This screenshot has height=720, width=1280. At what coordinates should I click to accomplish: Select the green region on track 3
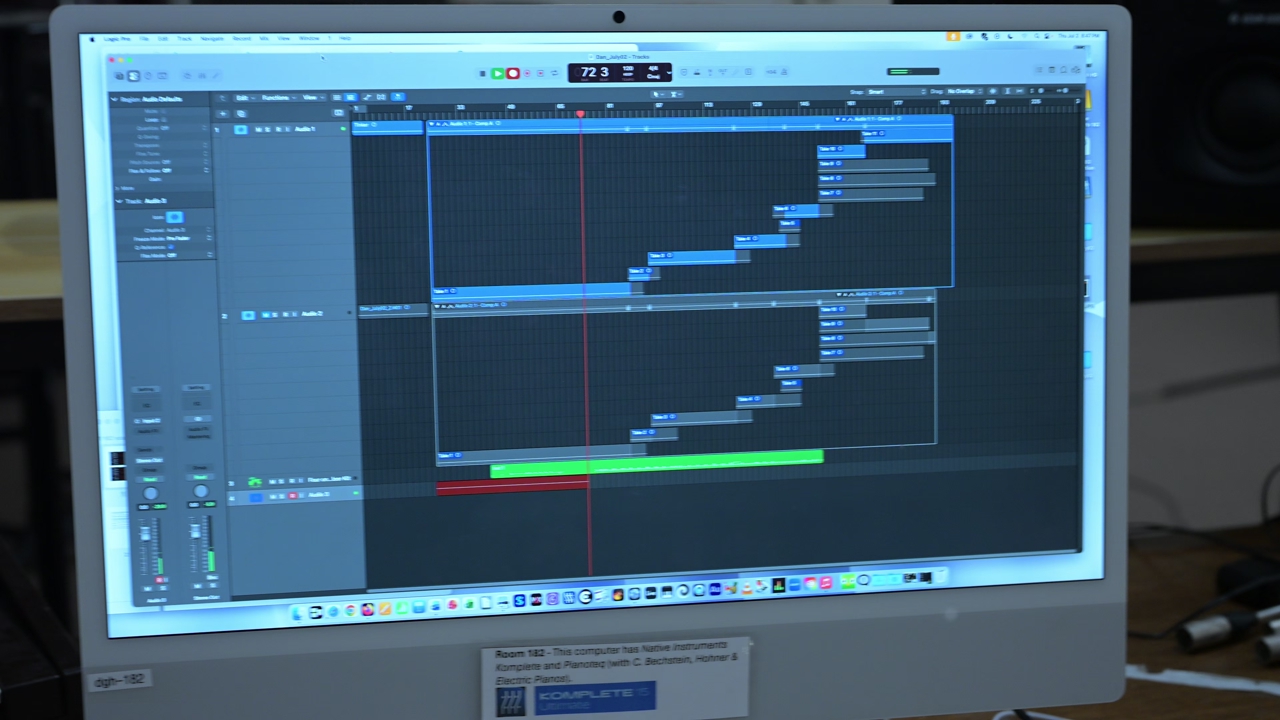click(656, 462)
